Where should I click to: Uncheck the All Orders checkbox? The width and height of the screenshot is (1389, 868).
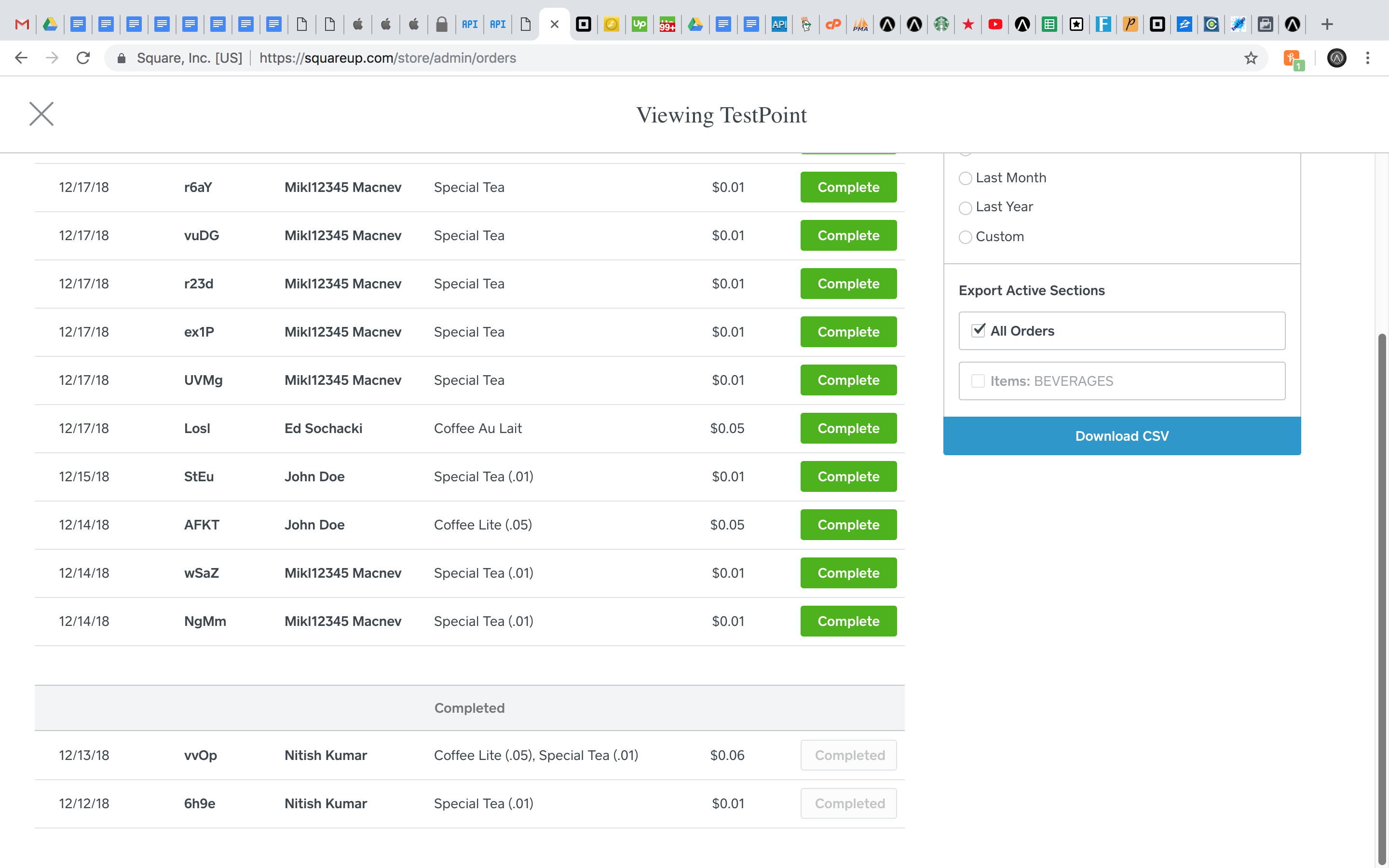978,331
